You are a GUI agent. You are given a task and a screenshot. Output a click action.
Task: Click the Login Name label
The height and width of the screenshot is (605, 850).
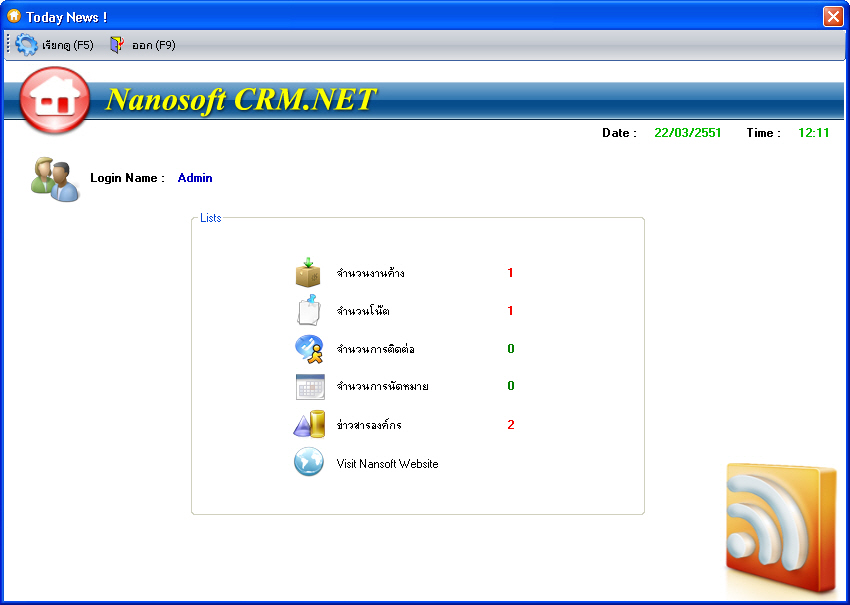[x=127, y=178]
